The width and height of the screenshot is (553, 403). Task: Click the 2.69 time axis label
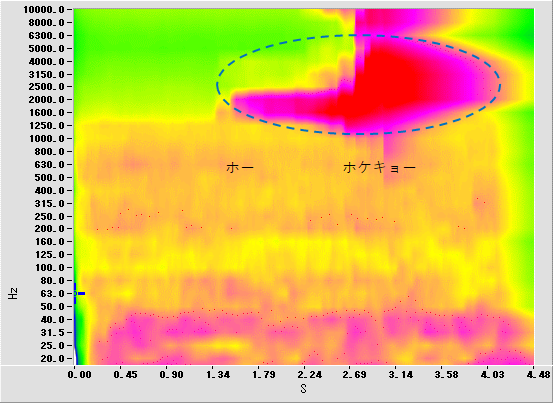[355, 374]
